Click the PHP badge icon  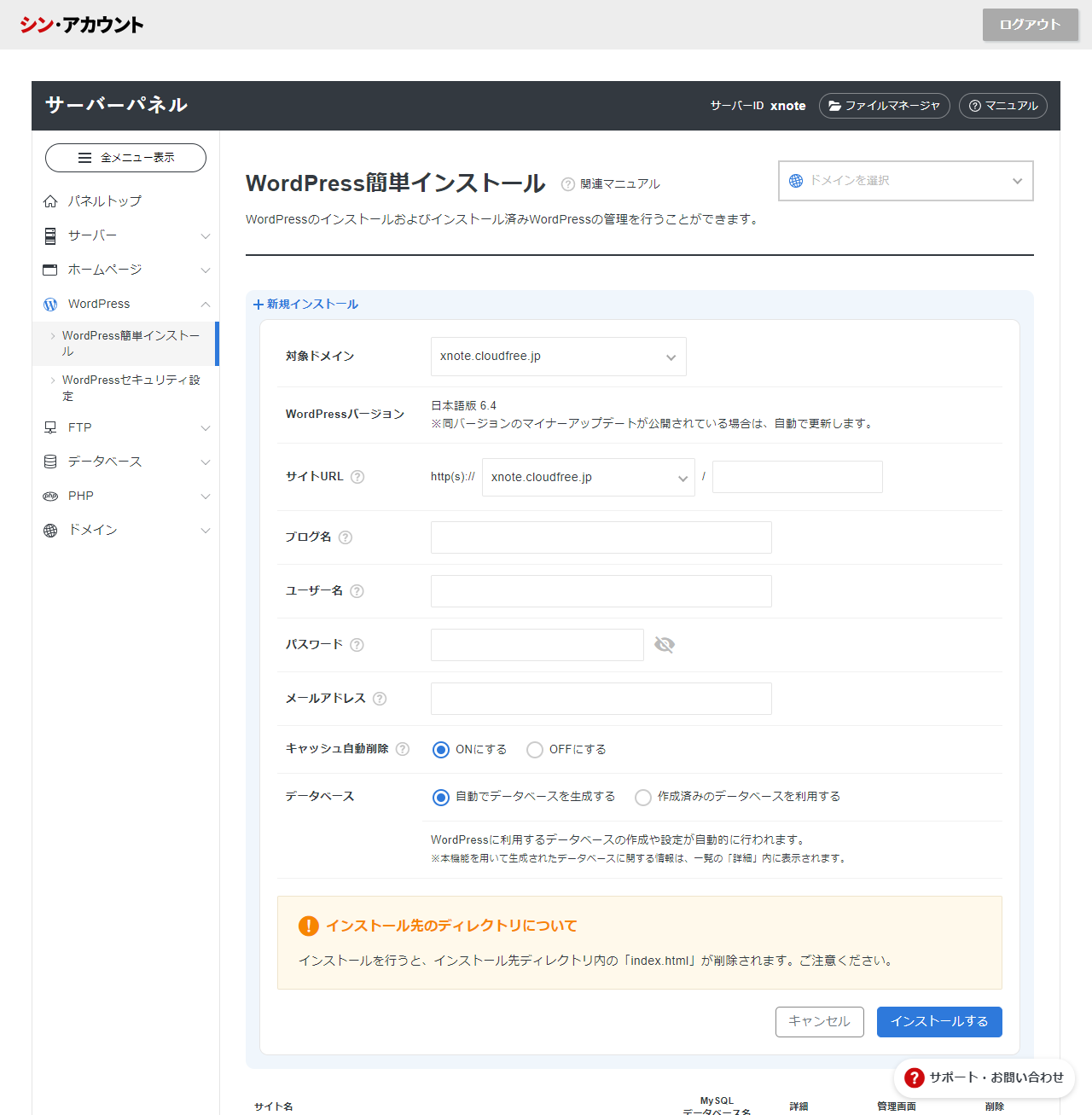[x=50, y=496]
